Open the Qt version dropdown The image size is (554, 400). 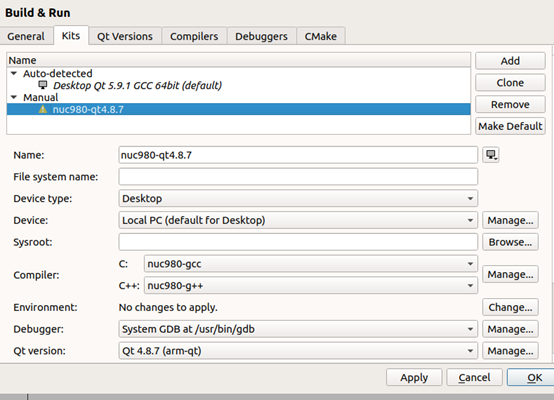tap(298, 351)
